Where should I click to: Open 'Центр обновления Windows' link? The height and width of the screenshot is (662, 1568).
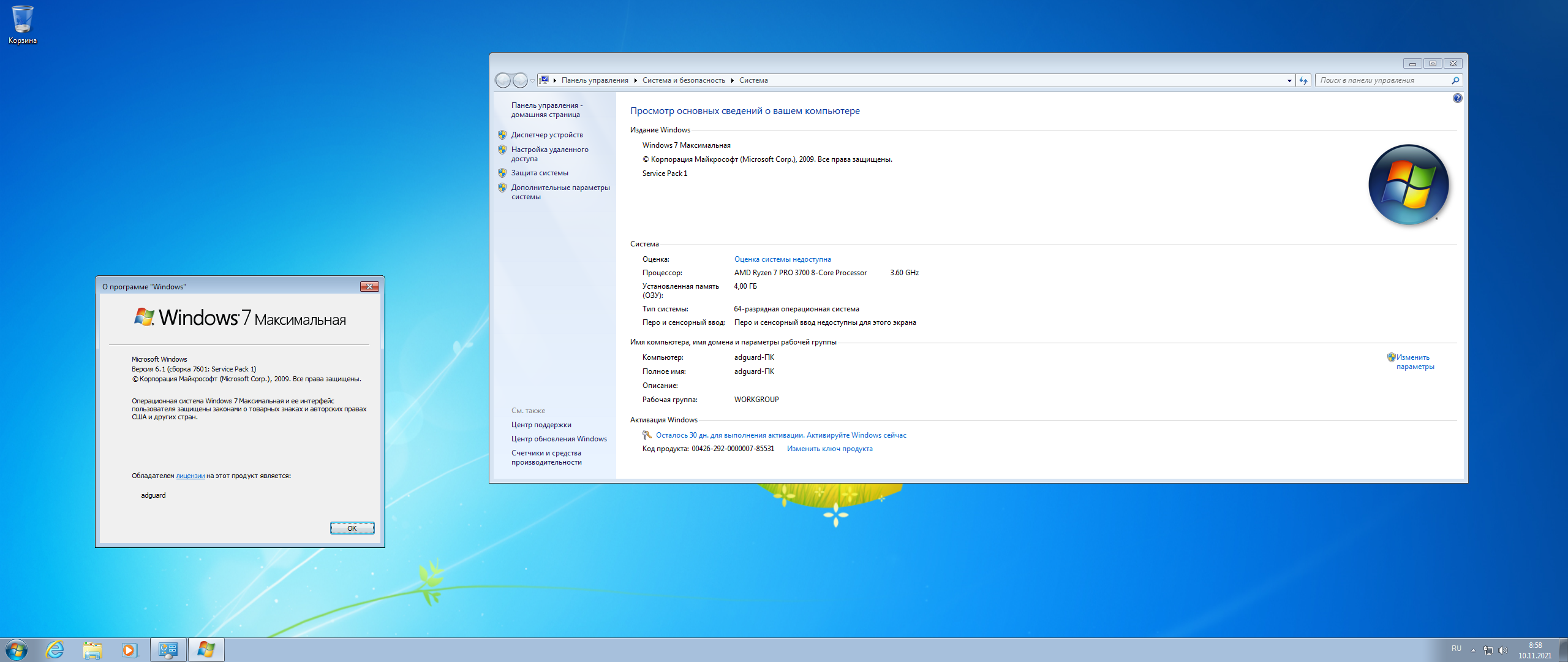[559, 439]
